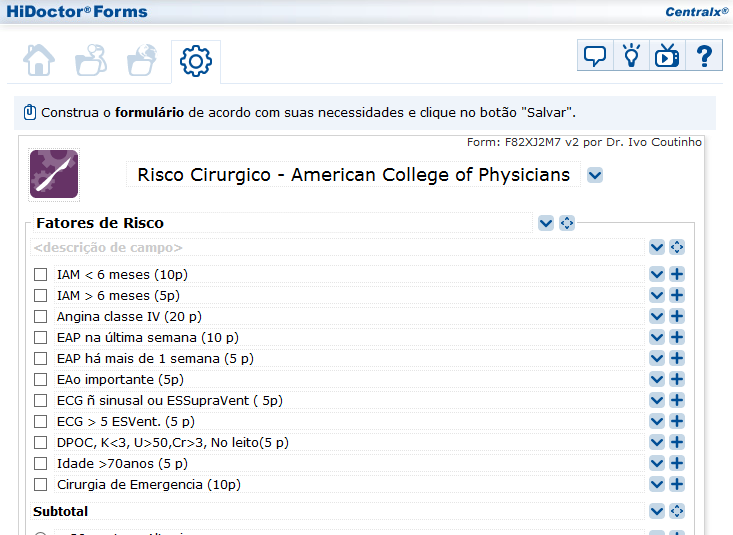The width and height of the screenshot is (733, 535).
Task: Expand the Fatores de Risco section dropdown
Action: [546, 223]
